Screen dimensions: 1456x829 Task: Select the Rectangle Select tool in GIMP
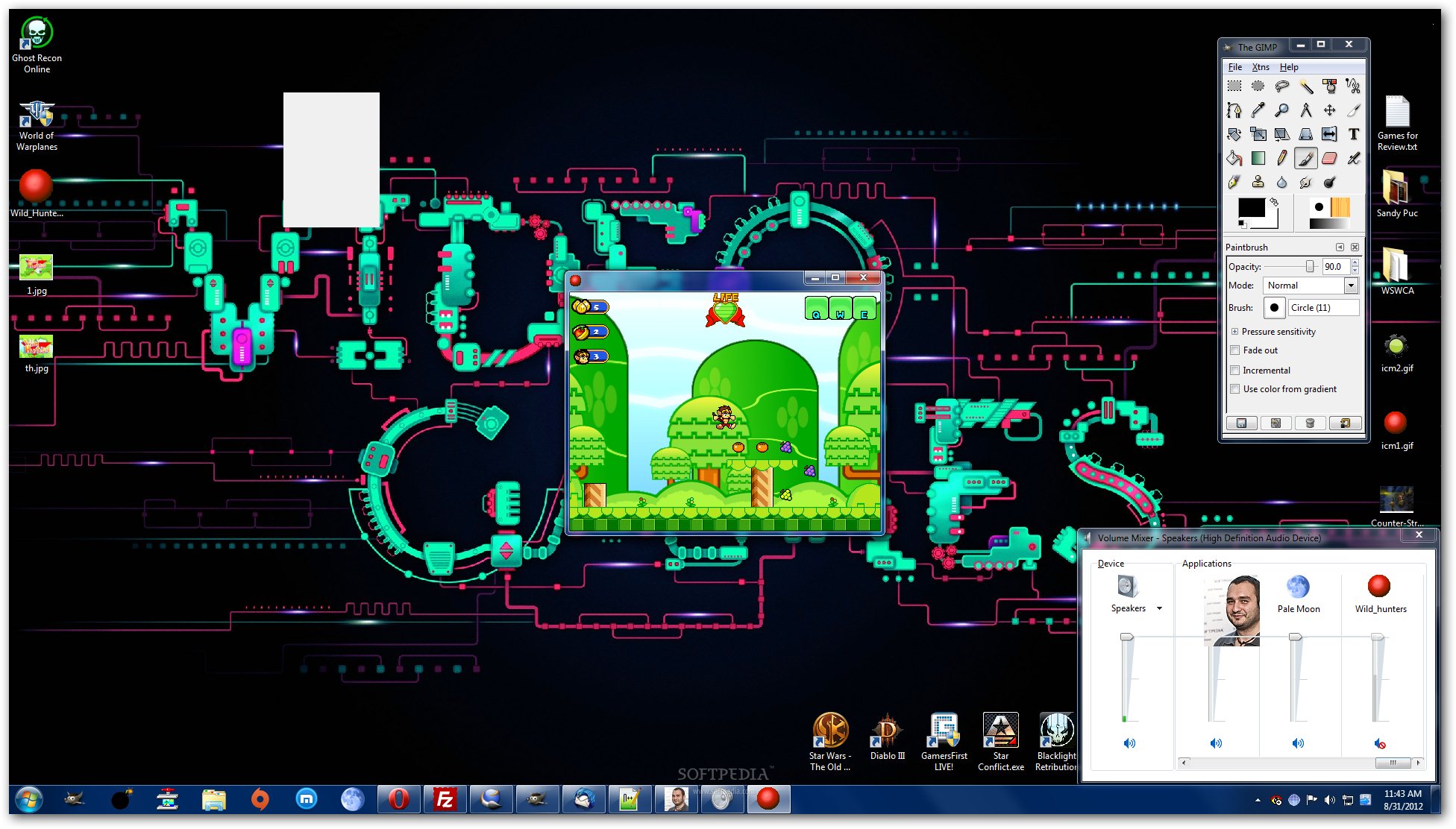coord(1234,86)
